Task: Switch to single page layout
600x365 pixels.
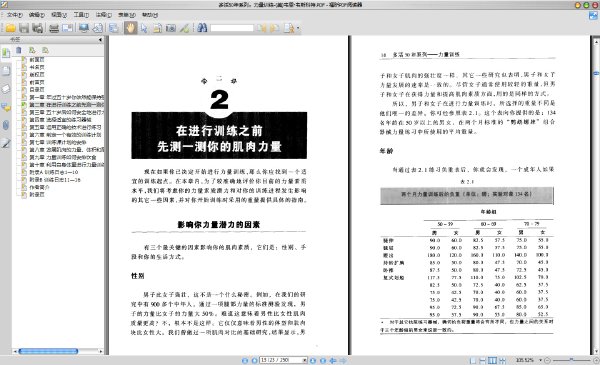Action: [473, 360]
